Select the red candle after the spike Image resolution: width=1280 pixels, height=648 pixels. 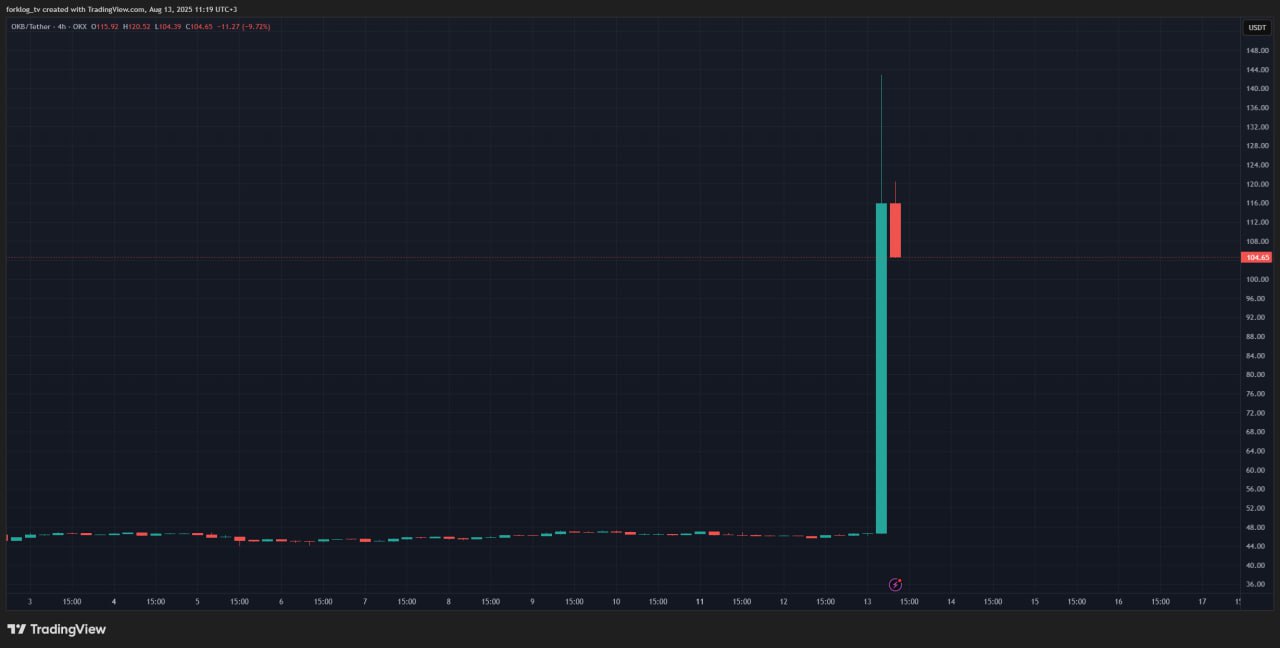tap(895, 230)
